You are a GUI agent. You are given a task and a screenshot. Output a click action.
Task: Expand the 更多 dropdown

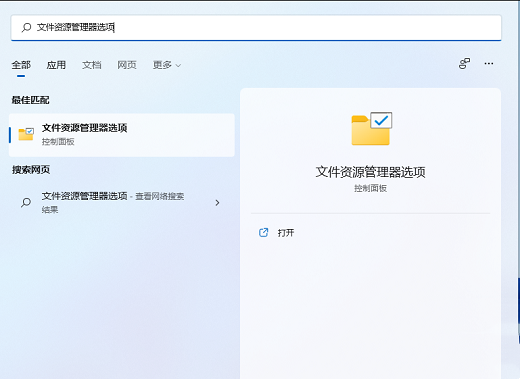click(x=167, y=65)
